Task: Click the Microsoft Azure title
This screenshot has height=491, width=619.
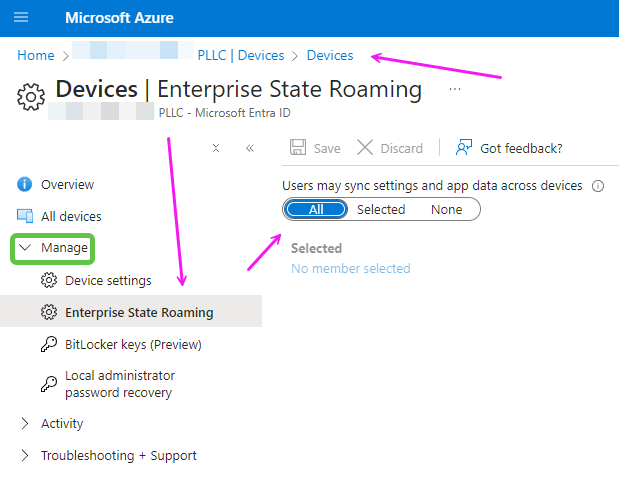Action: (x=119, y=18)
